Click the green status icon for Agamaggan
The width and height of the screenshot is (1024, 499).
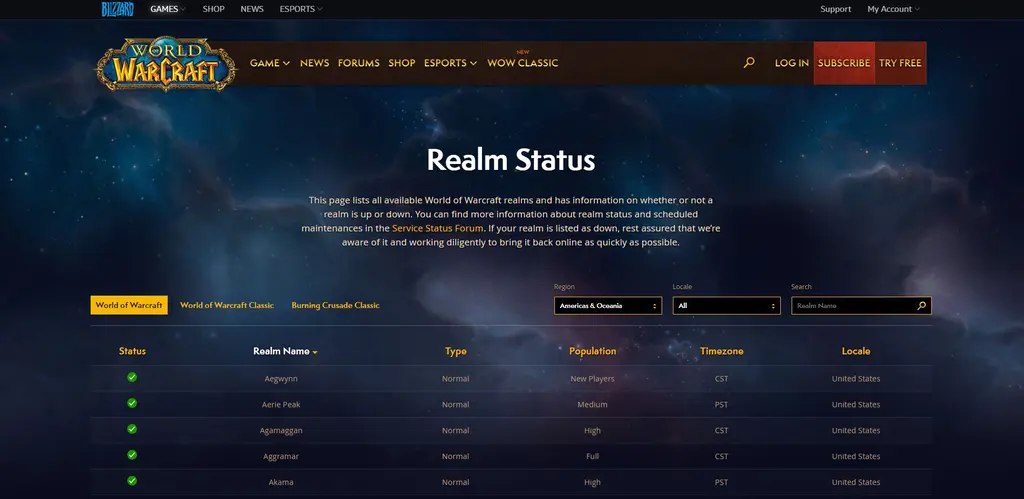132,429
